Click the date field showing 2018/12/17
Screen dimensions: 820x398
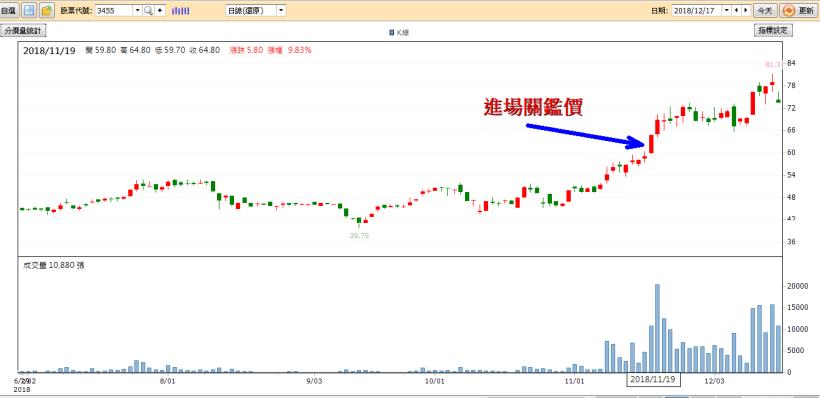697,10
